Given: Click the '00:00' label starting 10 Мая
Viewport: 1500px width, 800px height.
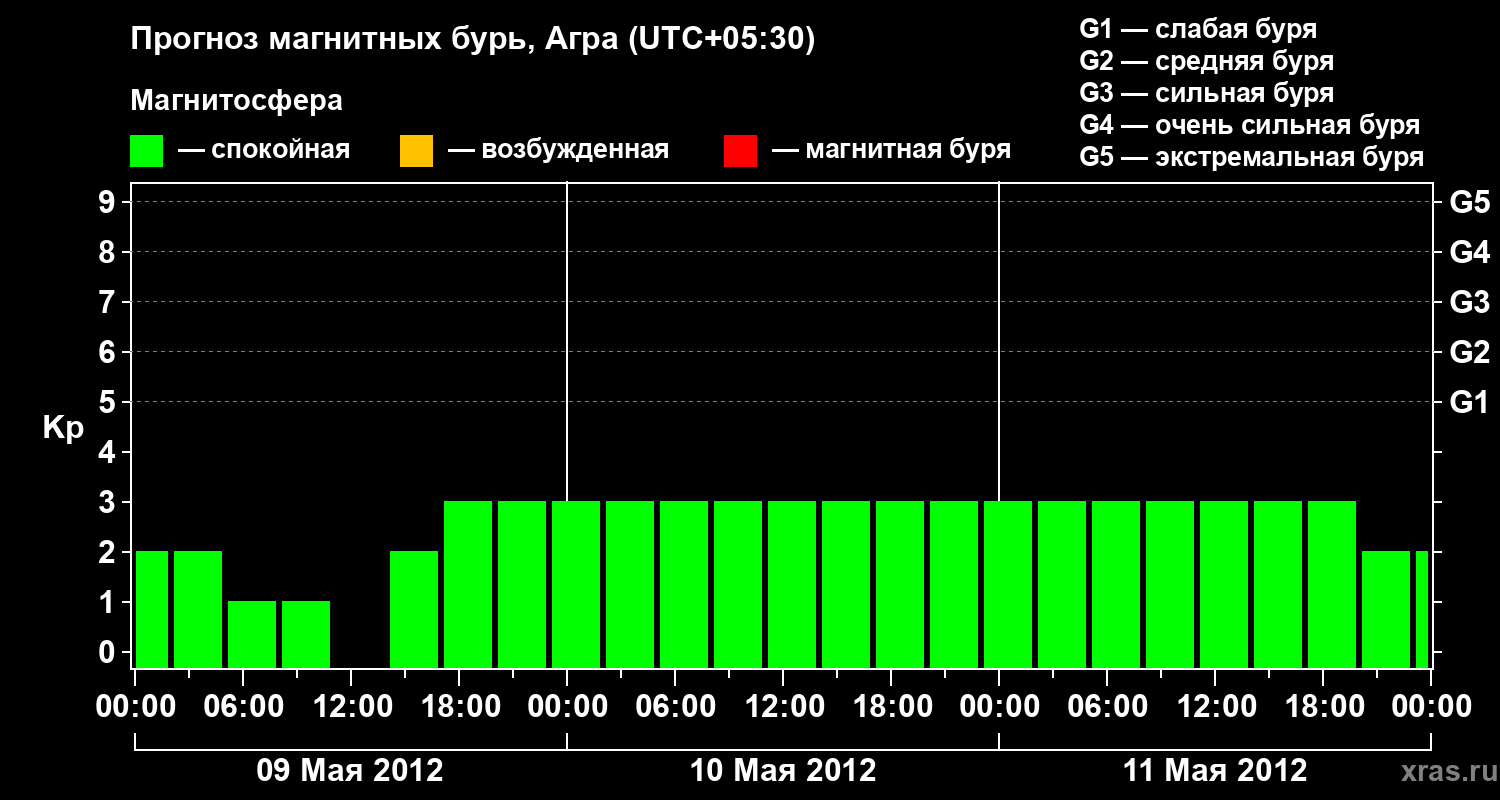Looking at the screenshot, I should pos(567,707).
